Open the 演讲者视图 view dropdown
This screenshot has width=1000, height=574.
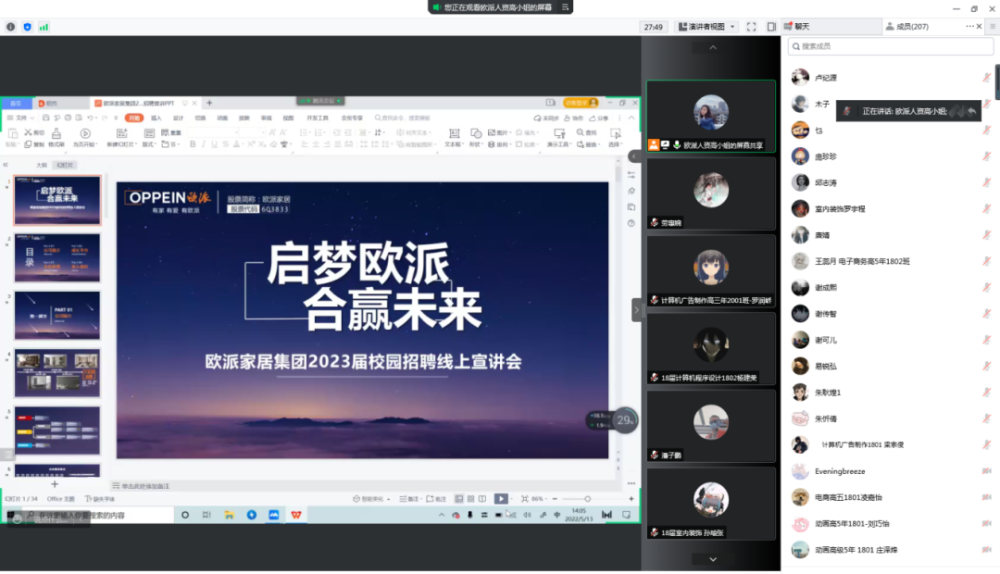tap(707, 27)
